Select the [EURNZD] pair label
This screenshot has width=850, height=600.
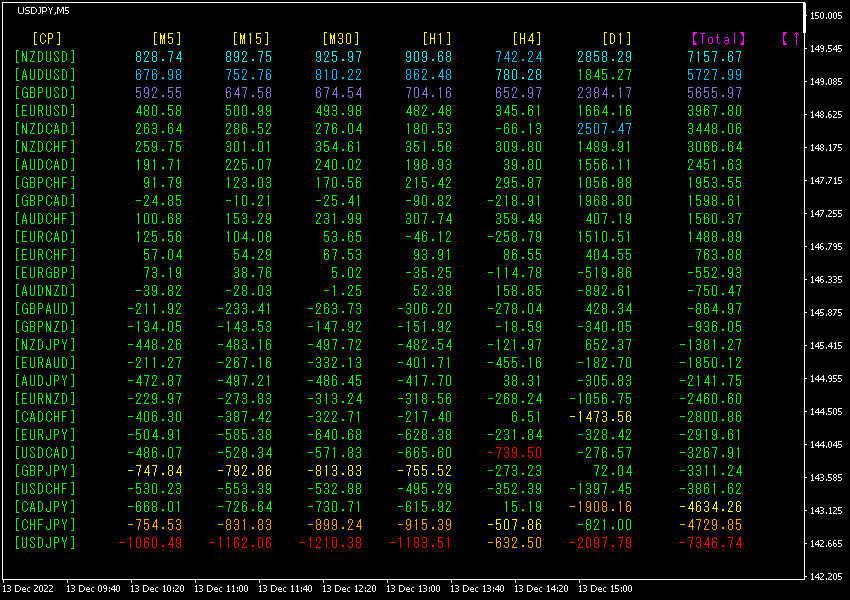coord(45,399)
